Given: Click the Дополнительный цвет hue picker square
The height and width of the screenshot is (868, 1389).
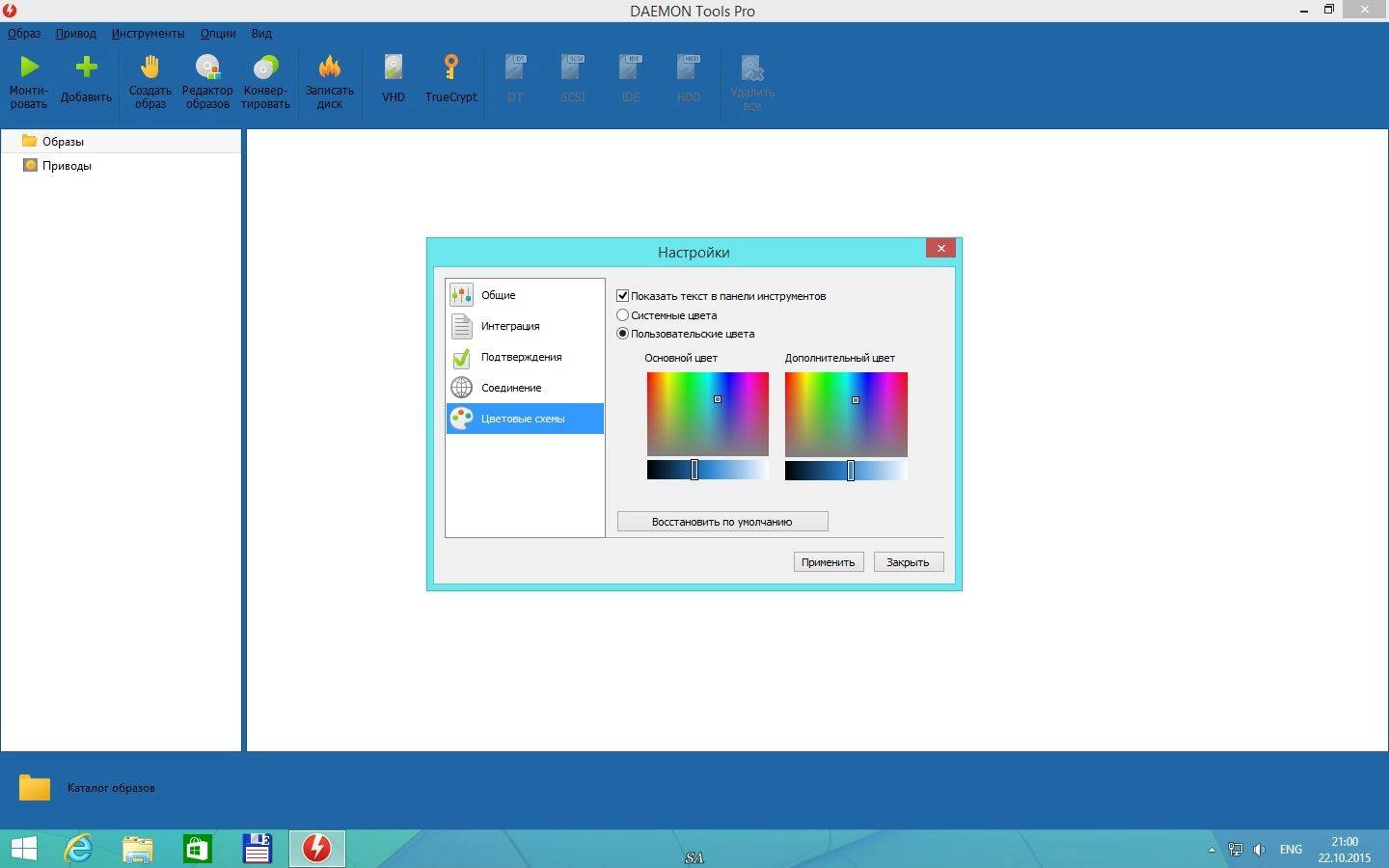Looking at the screenshot, I should 846,414.
